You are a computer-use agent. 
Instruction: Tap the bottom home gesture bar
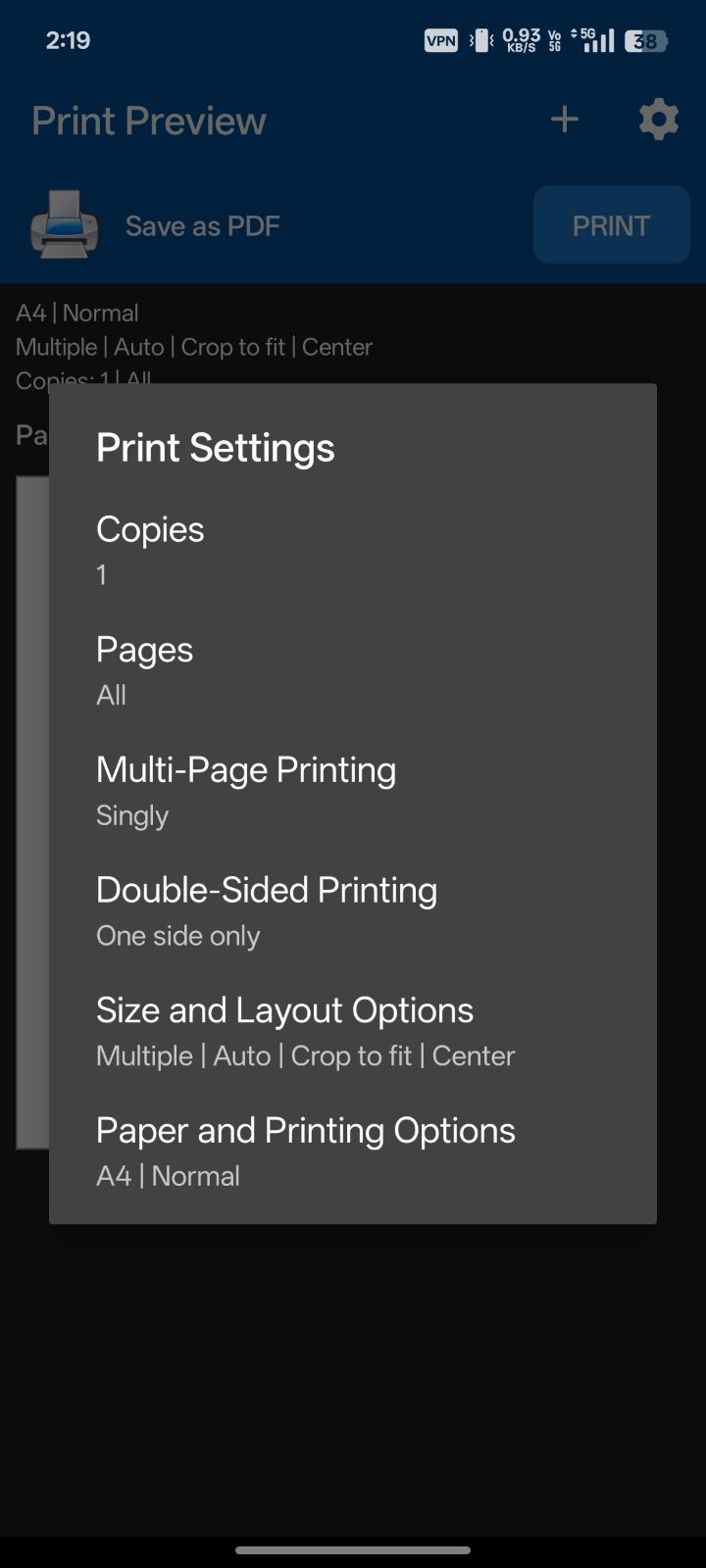[353, 1550]
